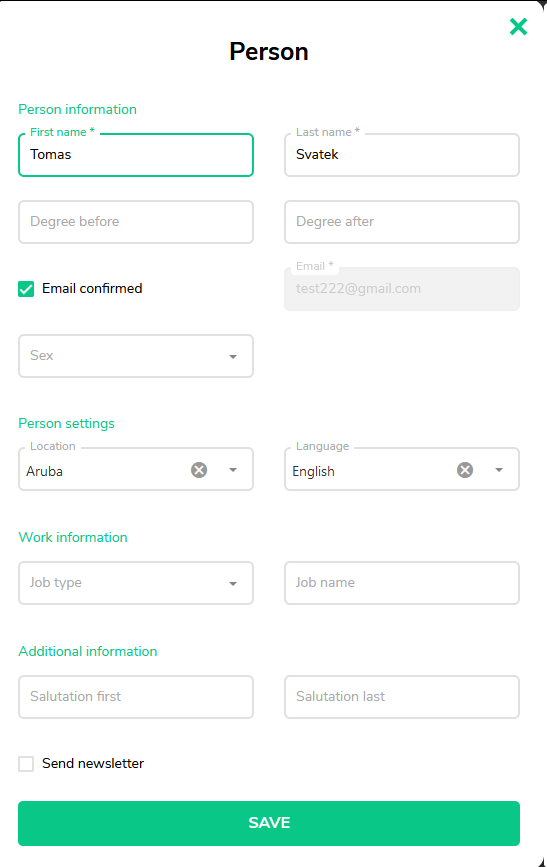The height and width of the screenshot is (867, 547).
Task: Close the Person dialog with green X
Action: (518, 27)
